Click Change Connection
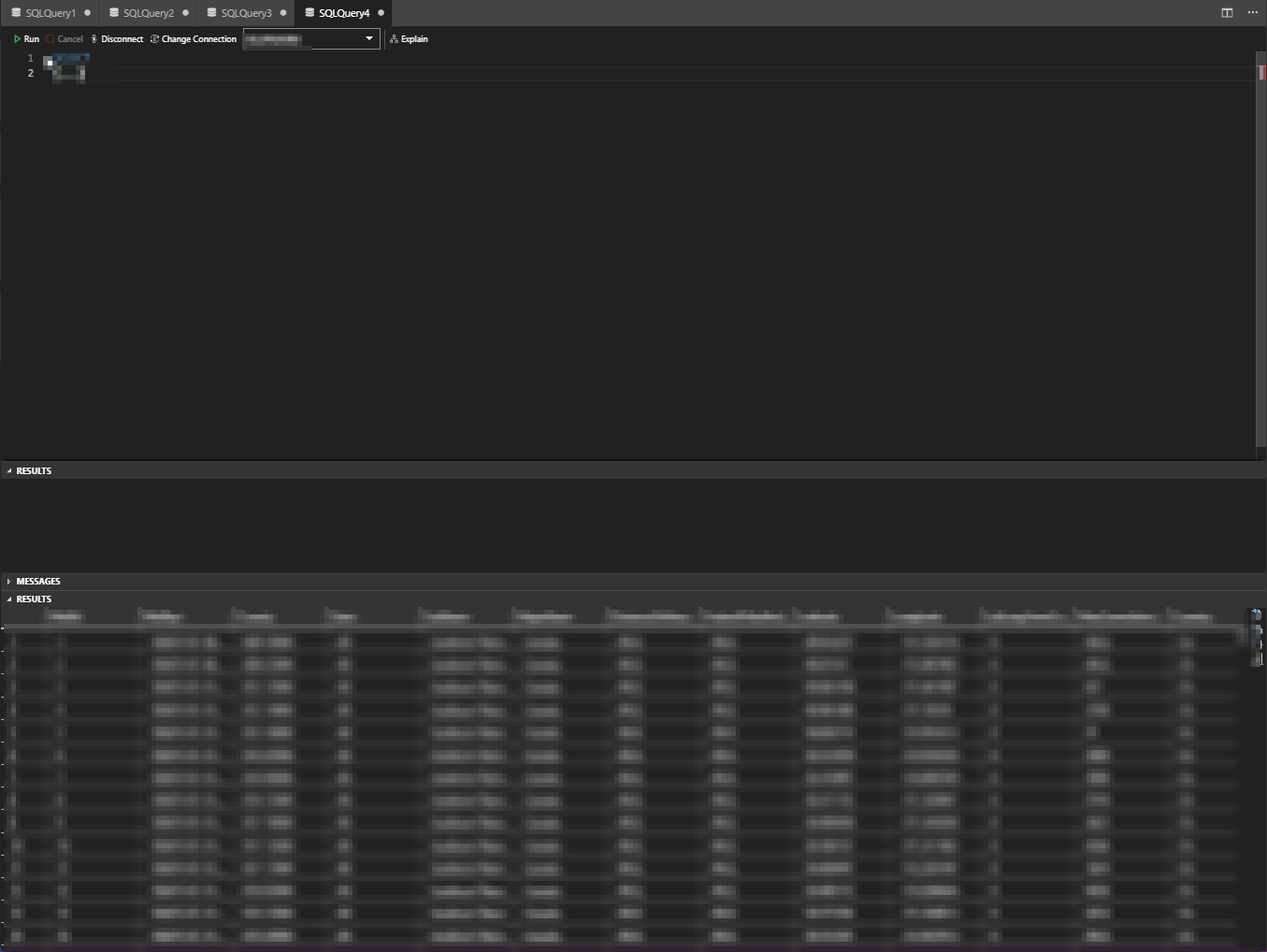Screen dimensions: 1267x952 (194, 39)
